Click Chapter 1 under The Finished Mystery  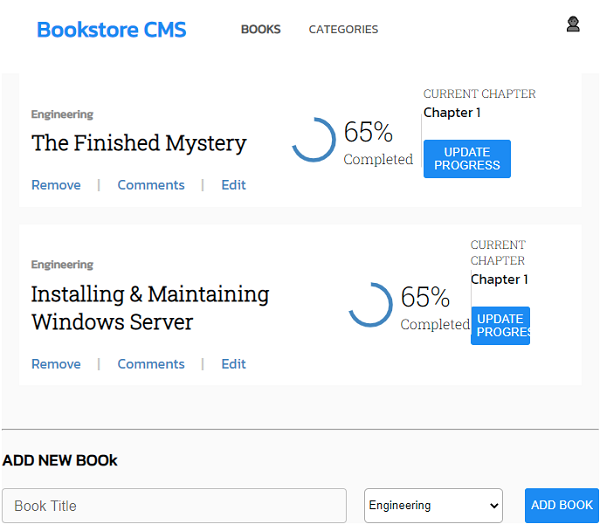pyautogui.click(x=452, y=113)
